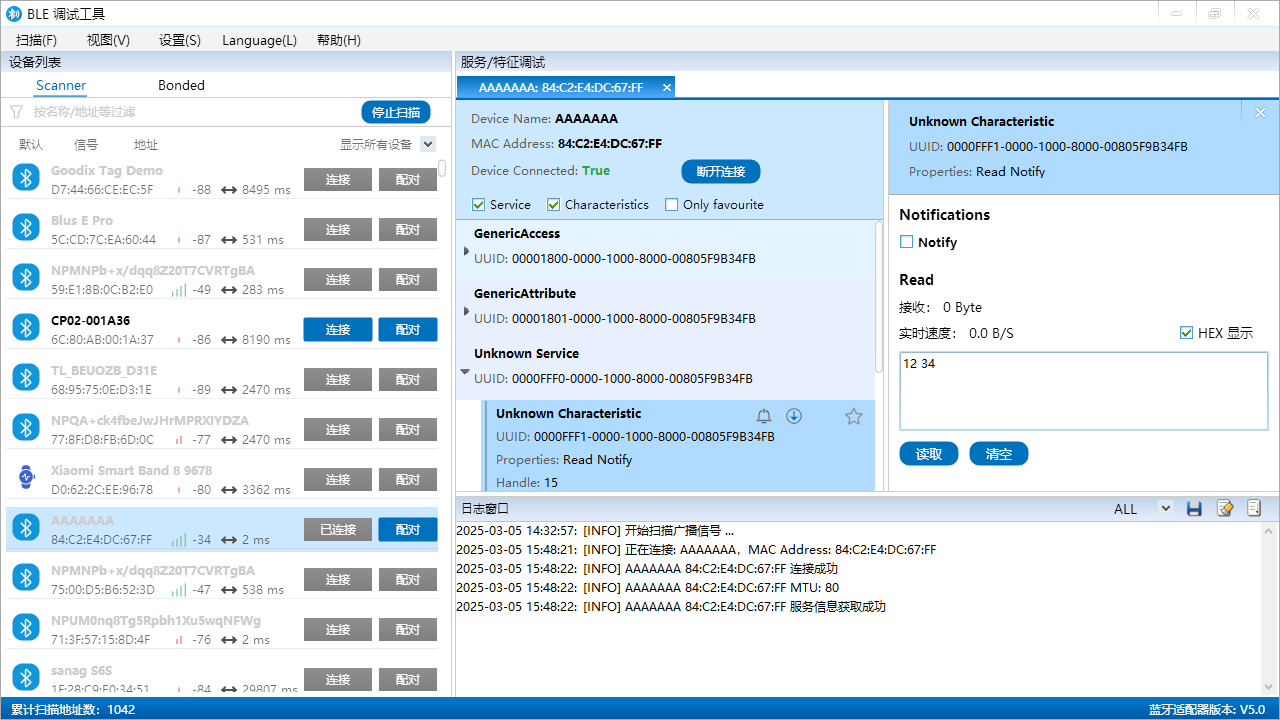
Task: Open the 设置(S) menu
Action: click(178, 40)
